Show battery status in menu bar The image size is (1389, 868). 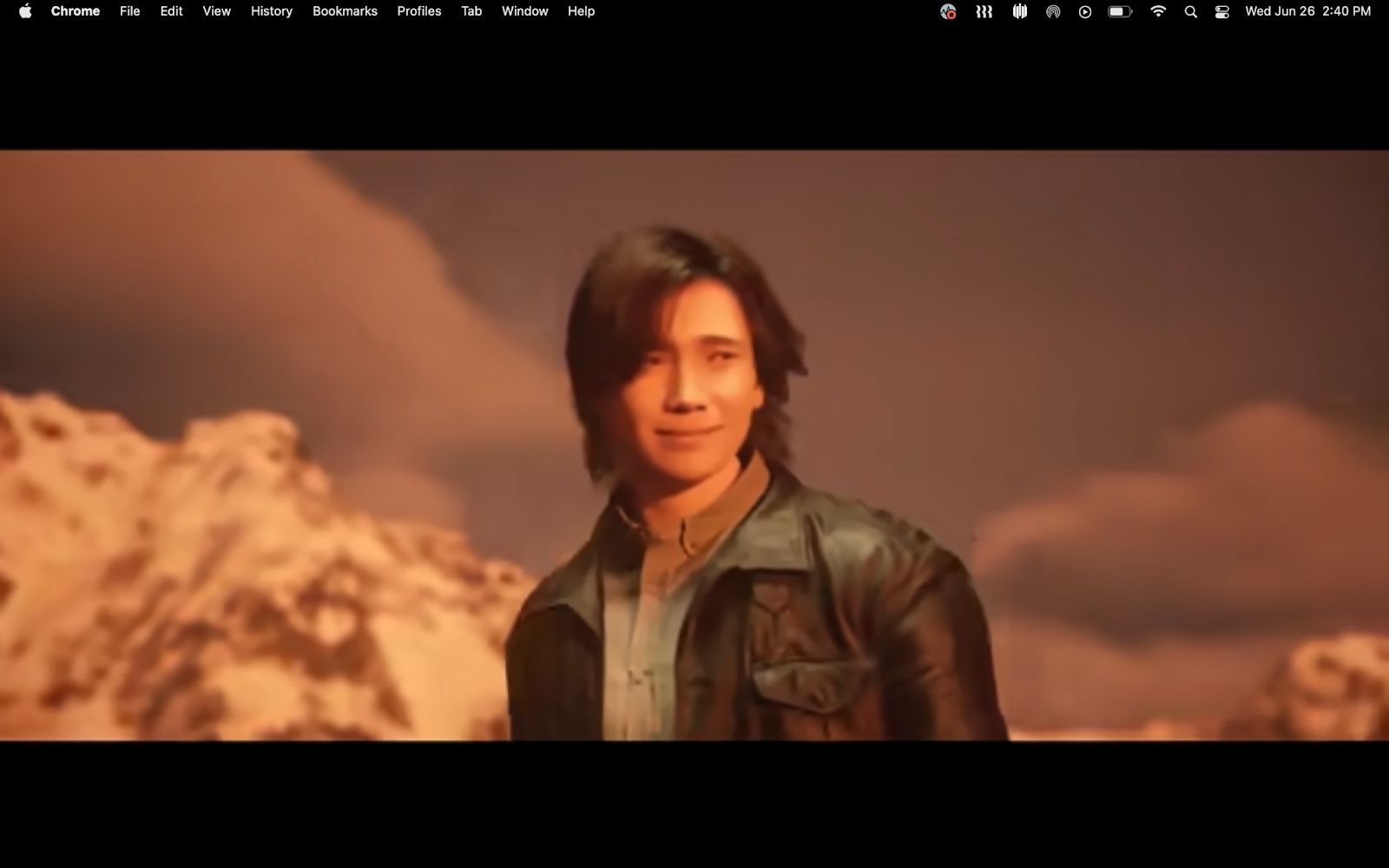coord(1120,11)
